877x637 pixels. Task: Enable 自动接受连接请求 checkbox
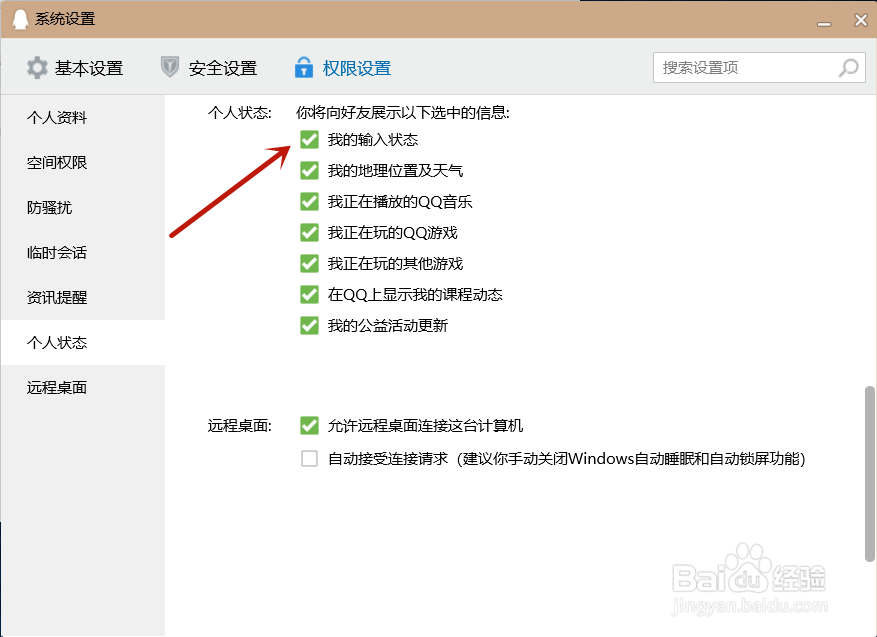click(x=309, y=459)
